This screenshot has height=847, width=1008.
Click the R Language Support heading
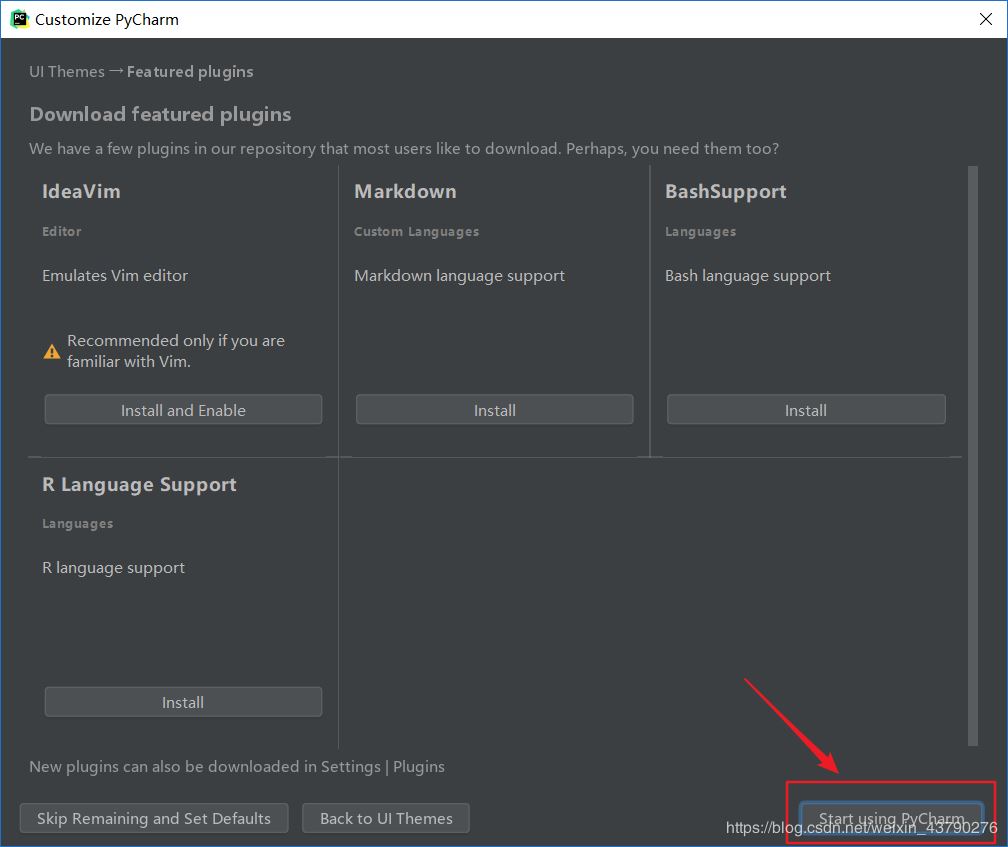click(x=139, y=485)
